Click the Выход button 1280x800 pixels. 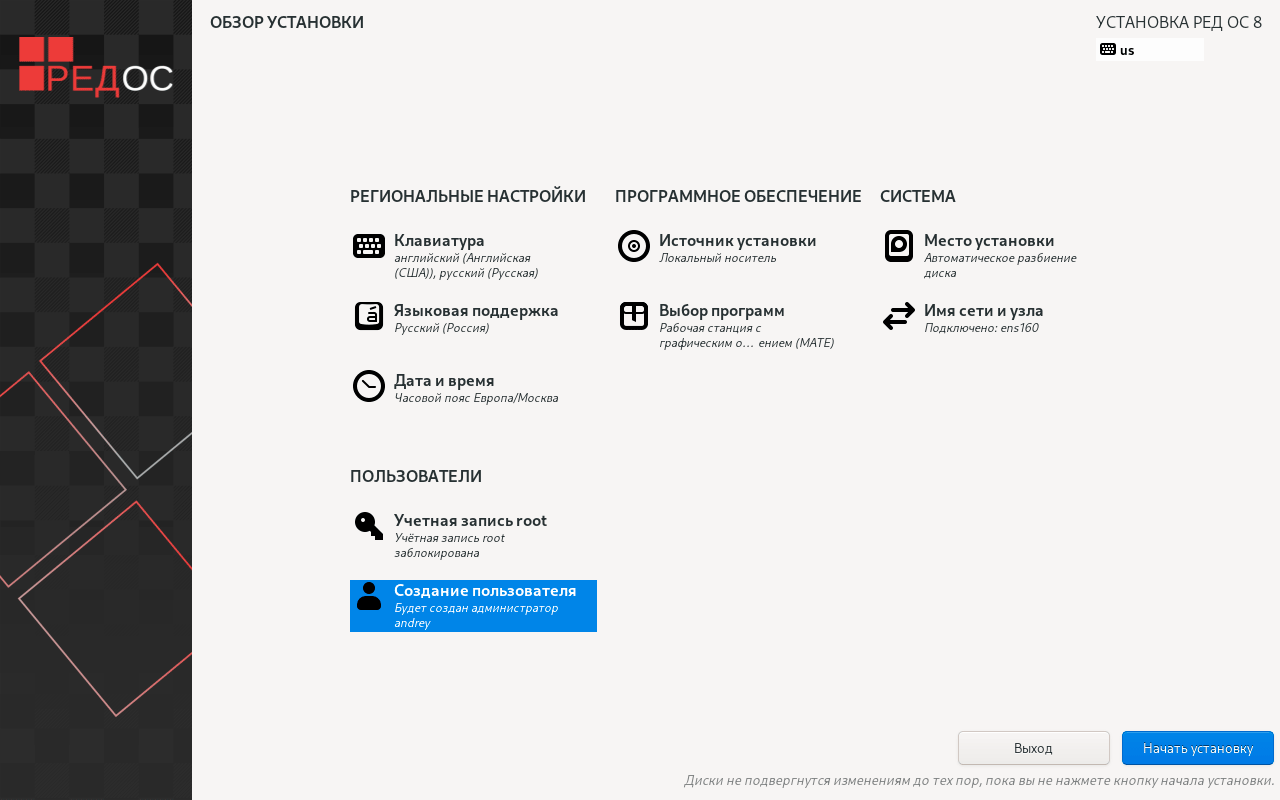point(1033,748)
